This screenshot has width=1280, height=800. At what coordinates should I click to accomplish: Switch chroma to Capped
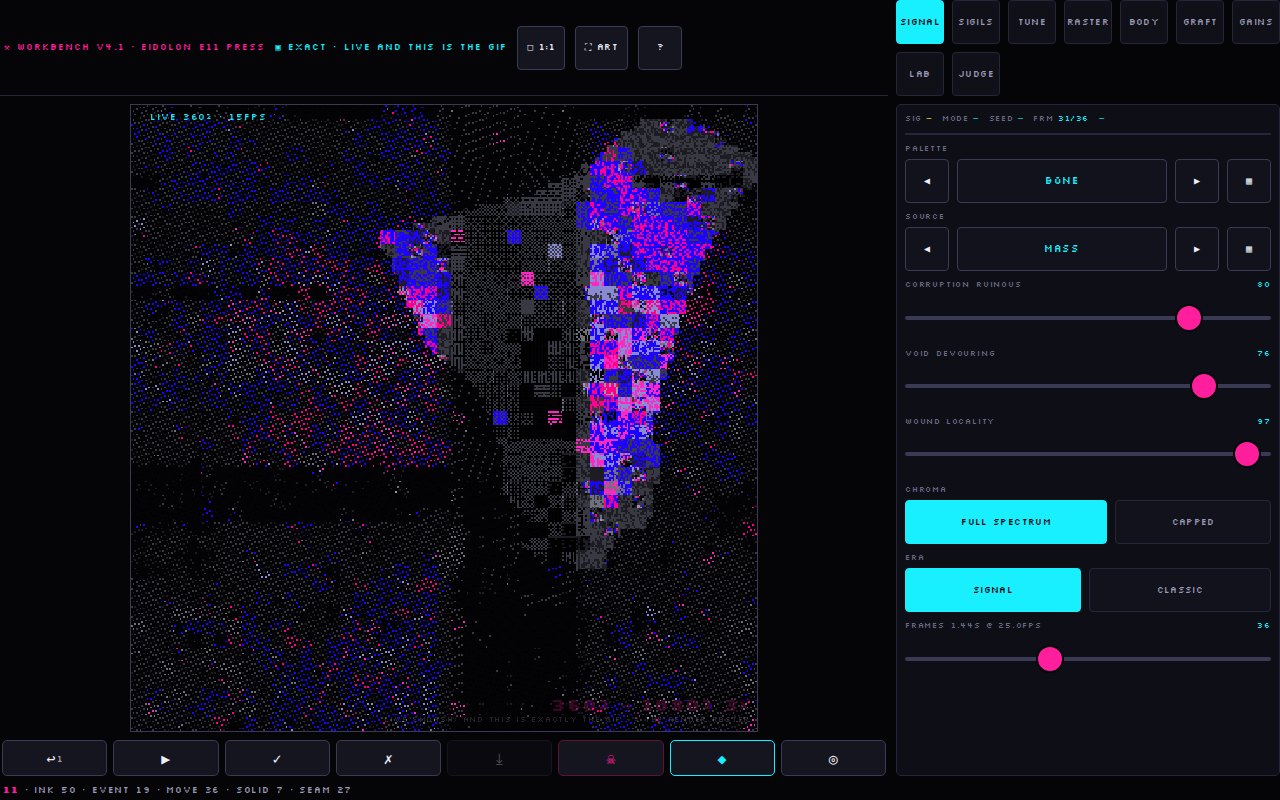point(1193,522)
